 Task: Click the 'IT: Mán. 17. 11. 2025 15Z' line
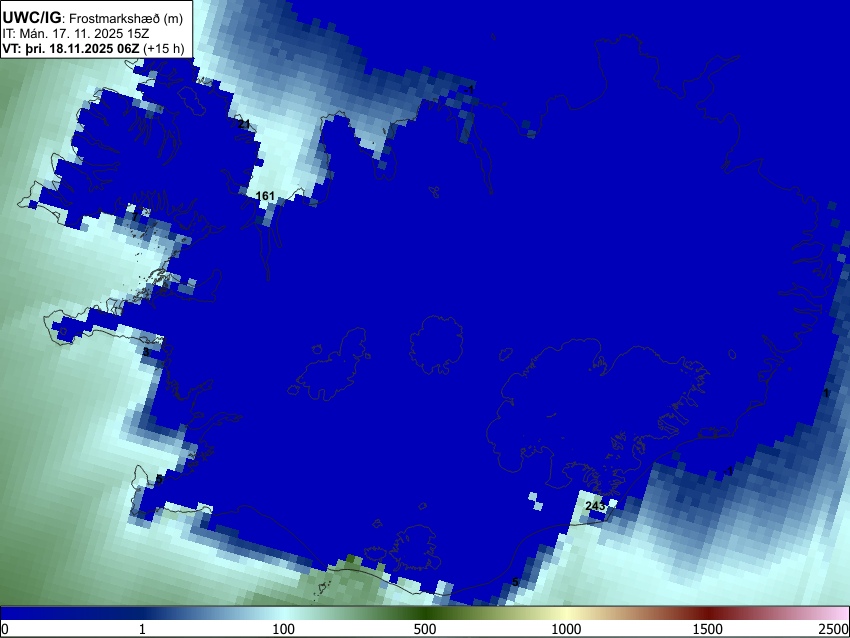[69, 34]
